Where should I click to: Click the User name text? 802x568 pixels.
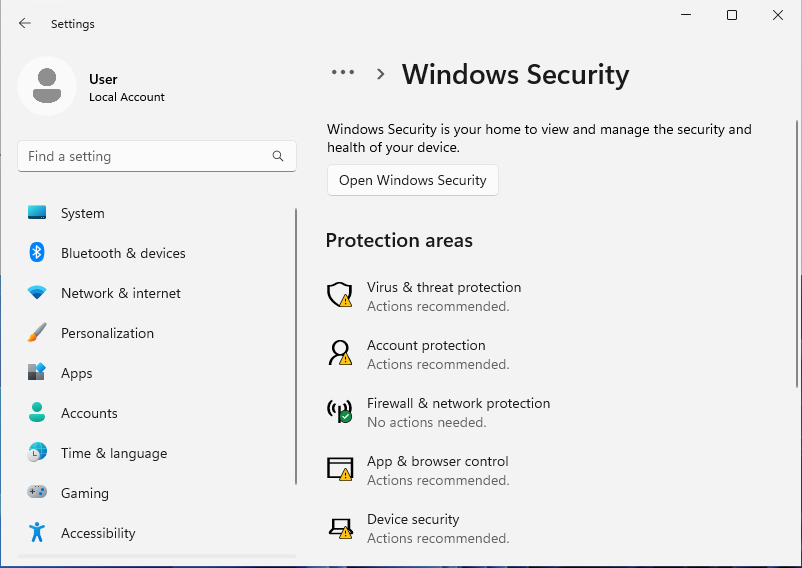pyautogui.click(x=103, y=79)
